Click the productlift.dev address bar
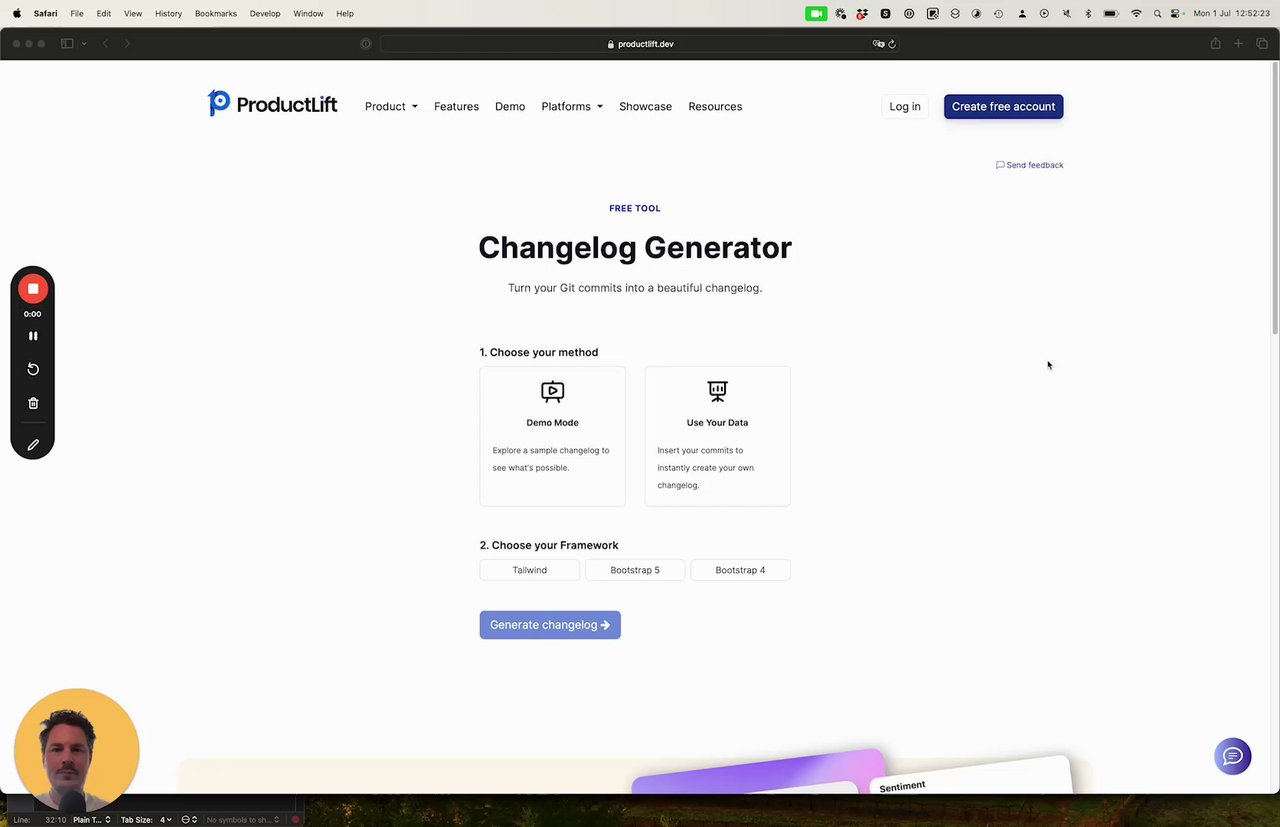Image resolution: width=1280 pixels, height=827 pixels. click(640, 44)
